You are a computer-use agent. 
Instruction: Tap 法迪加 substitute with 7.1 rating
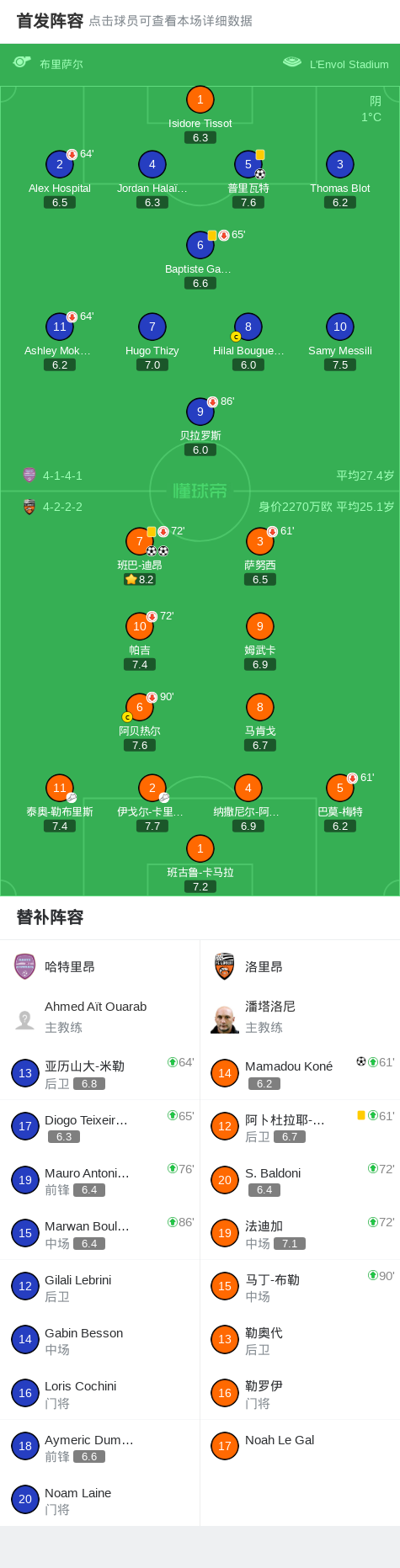coord(300,1233)
